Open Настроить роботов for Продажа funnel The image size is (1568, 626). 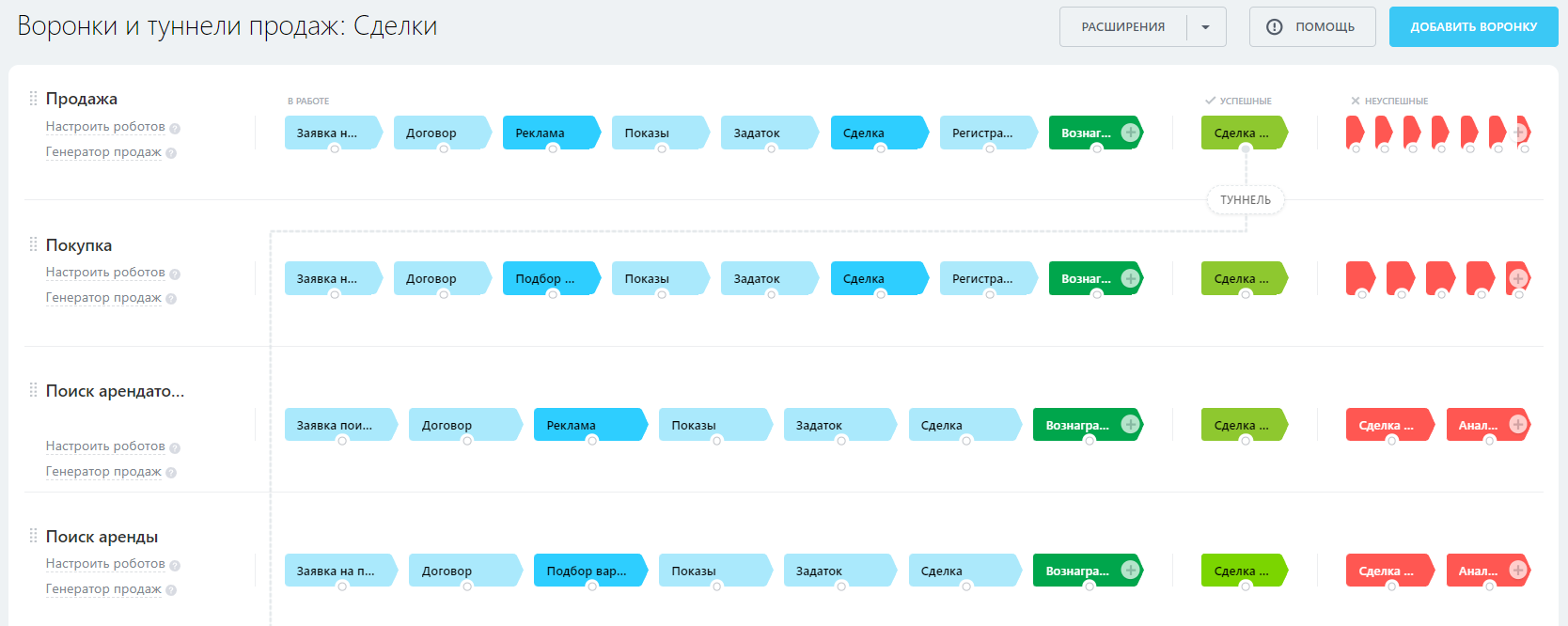pyautogui.click(x=105, y=127)
